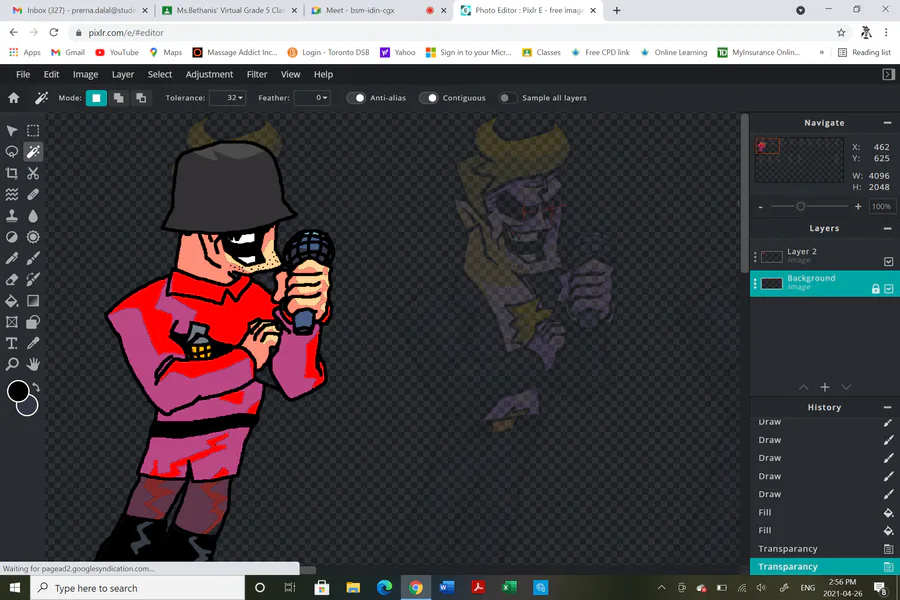Choose the Subtract from selection mode
Screen dimensions: 900x600
point(141,98)
